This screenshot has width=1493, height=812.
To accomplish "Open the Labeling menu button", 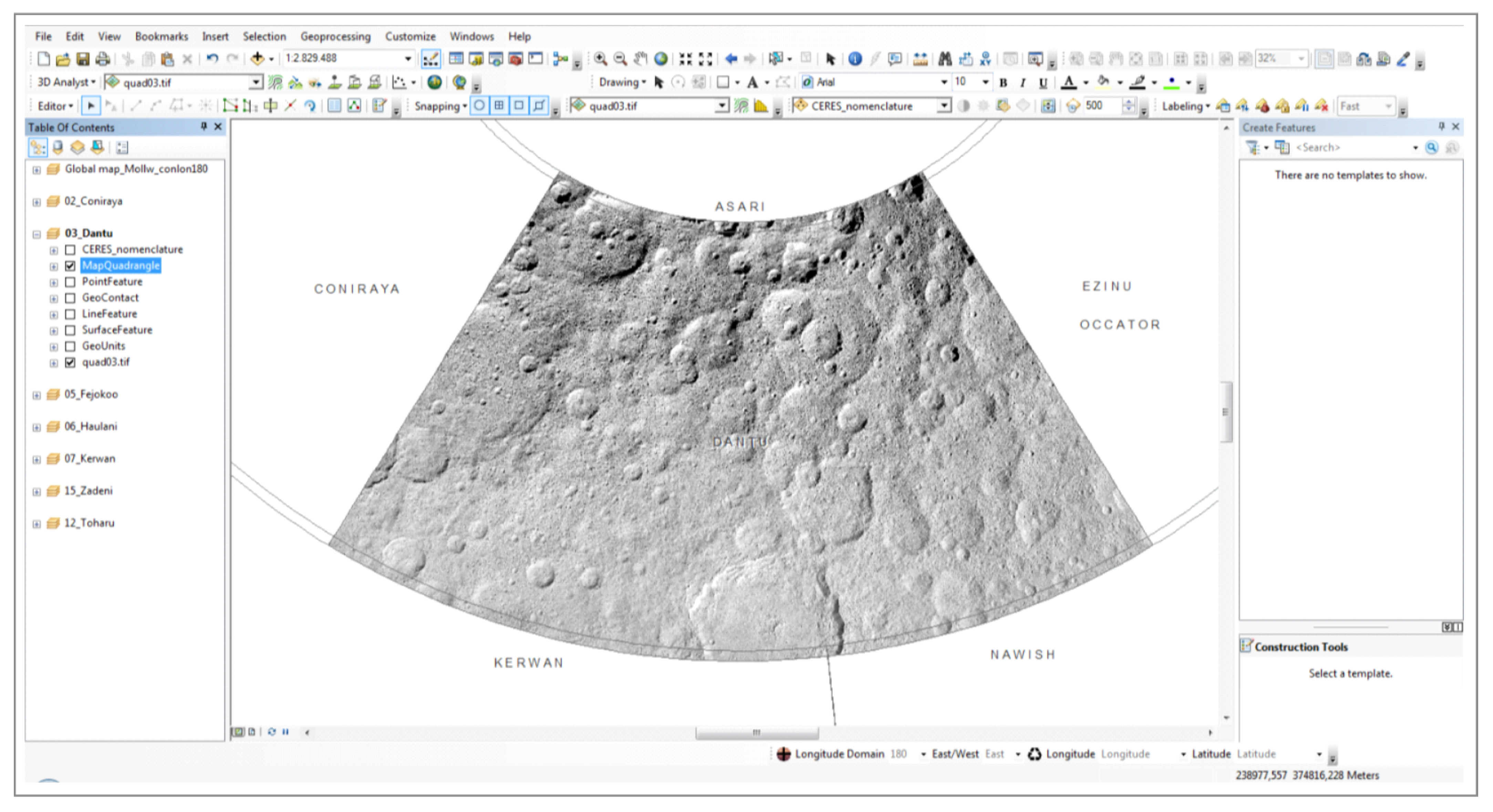I will (x=1186, y=106).
